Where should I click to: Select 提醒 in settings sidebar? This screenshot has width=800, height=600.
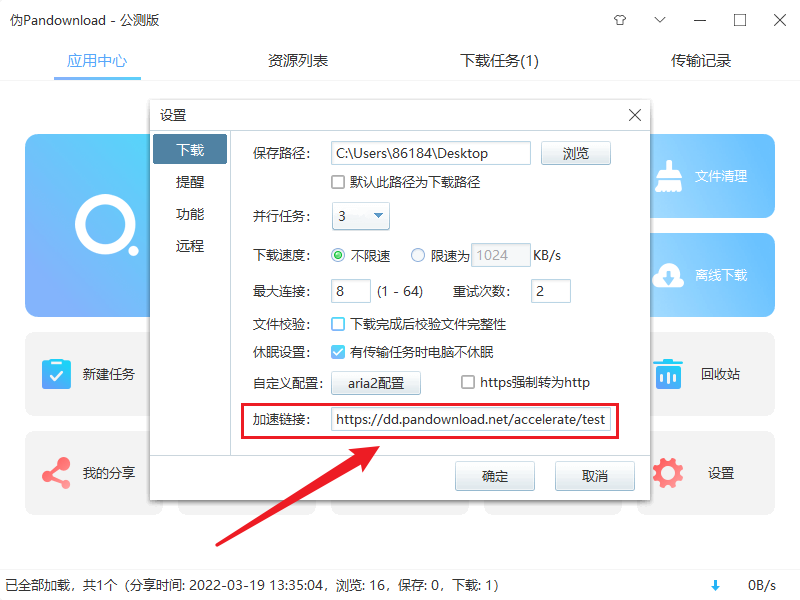click(x=190, y=182)
